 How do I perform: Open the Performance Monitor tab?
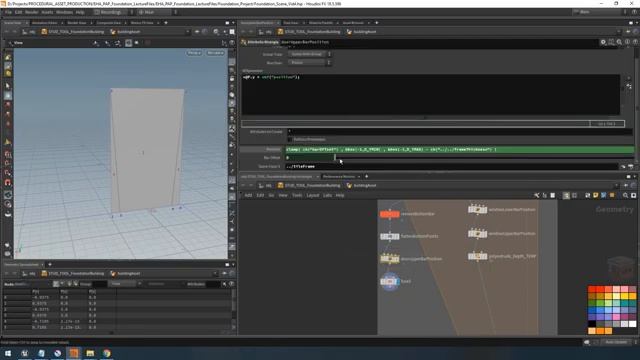pos(338,177)
